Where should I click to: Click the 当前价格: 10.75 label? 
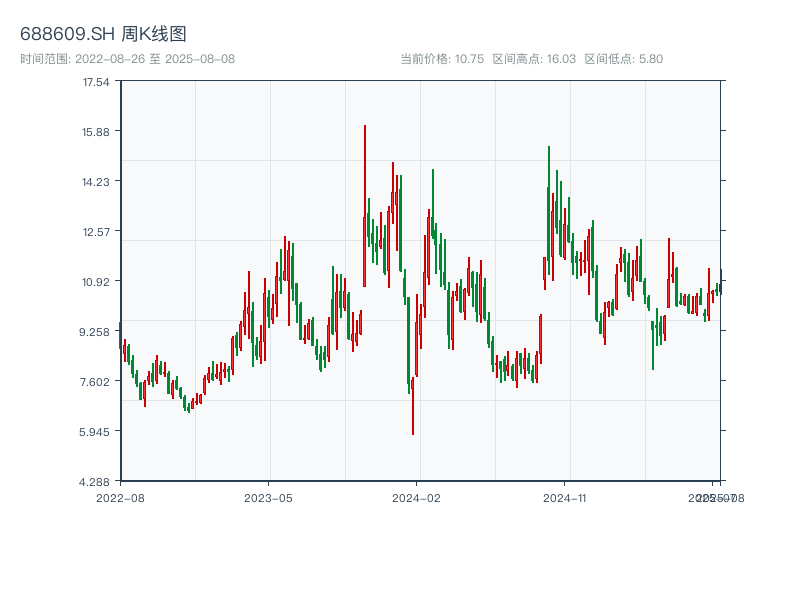tap(442, 59)
